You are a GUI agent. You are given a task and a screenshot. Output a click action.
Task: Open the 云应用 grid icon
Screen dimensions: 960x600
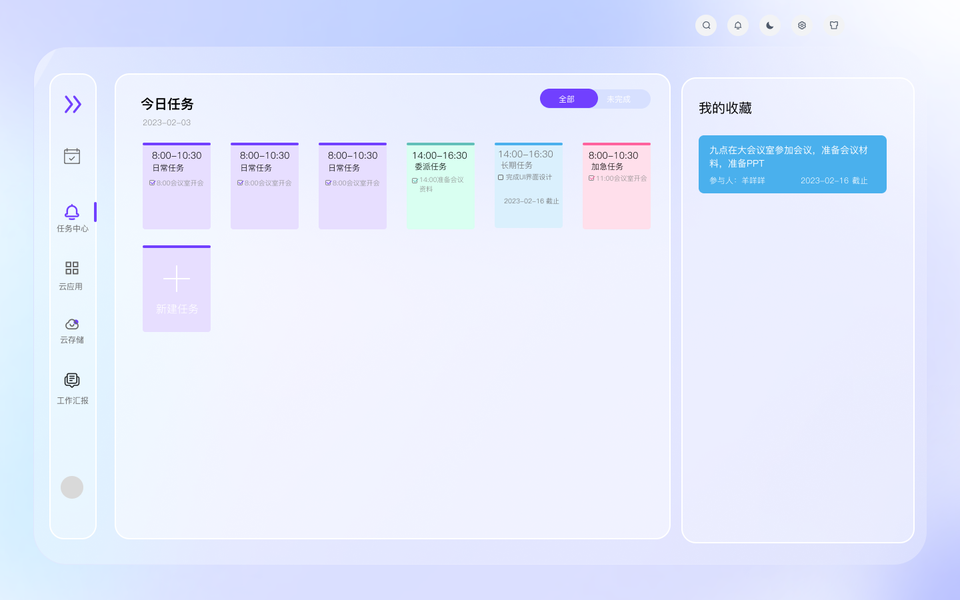(72, 268)
